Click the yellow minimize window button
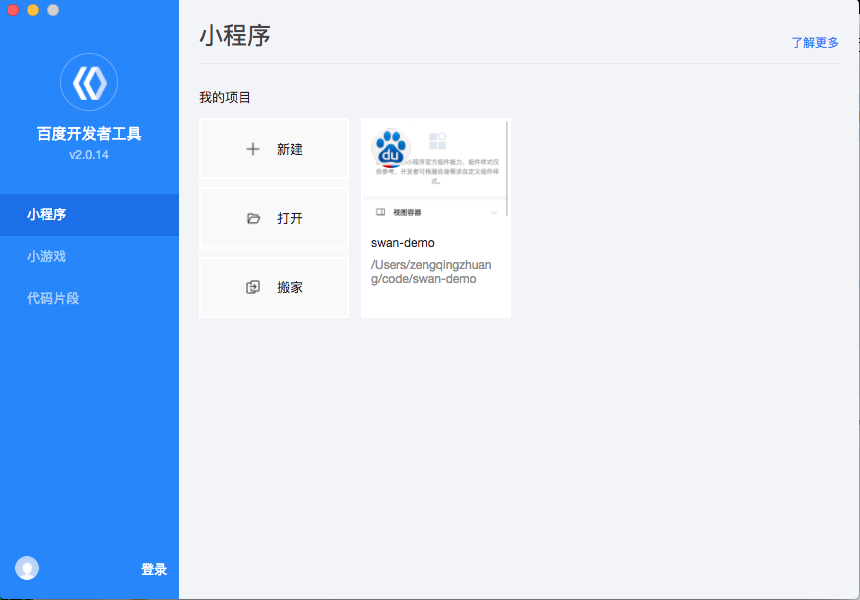The height and width of the screenshot is (600, 860). [33, 10]
